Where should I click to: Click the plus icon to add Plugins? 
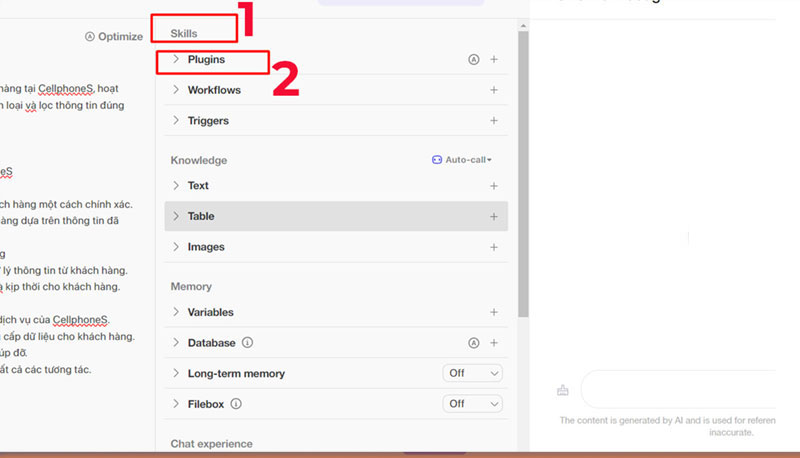[x=494, y=60]
